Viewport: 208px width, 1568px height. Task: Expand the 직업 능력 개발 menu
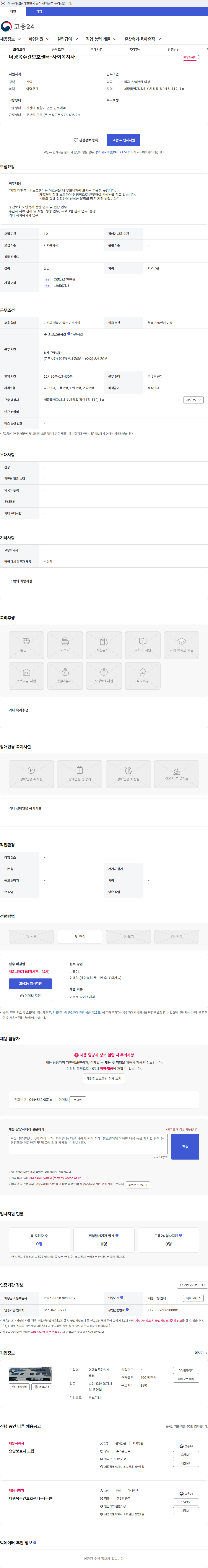tap(101, 39)
